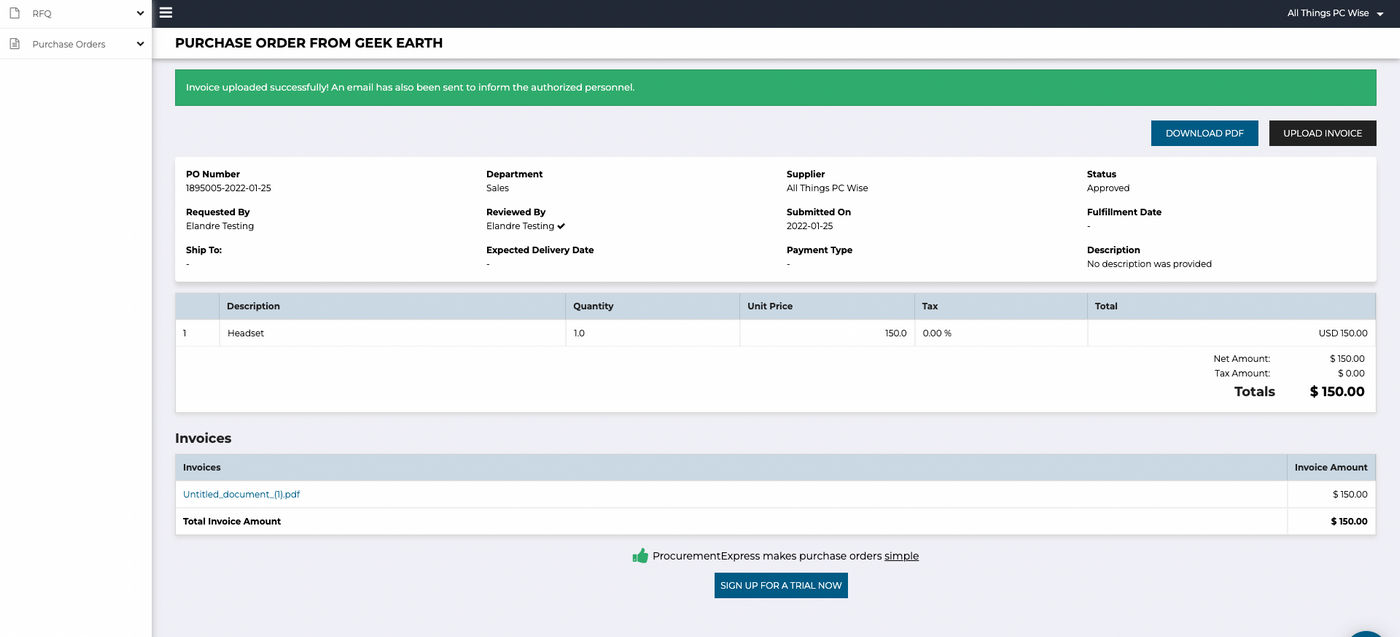This screenshot has height=637, width=1400.
Task: Expand the Purchase Orders chevron arrow
Action: (140, 44)
